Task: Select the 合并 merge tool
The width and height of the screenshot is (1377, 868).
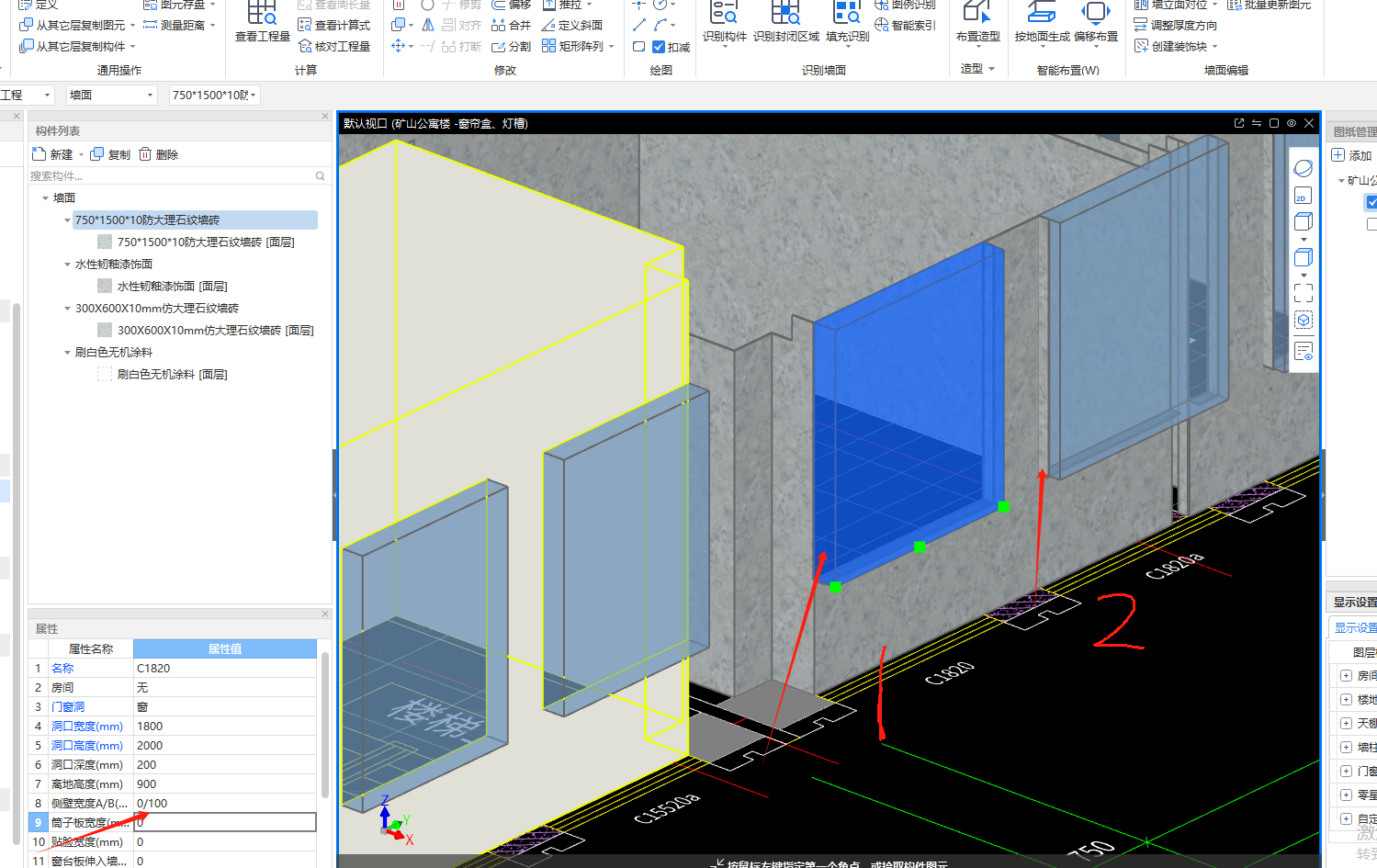Action: [x=511, y=25]
